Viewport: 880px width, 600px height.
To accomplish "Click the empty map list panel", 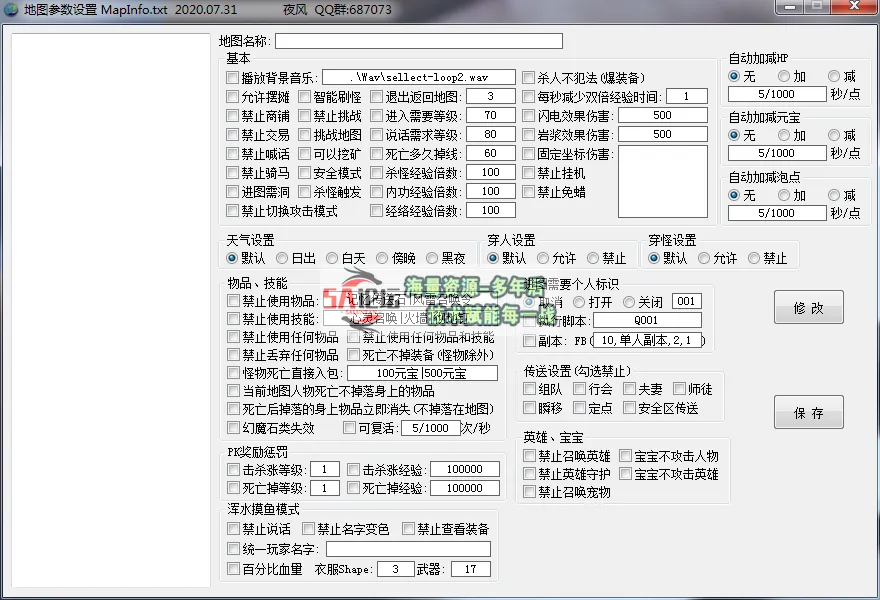I will coord(111,310).
